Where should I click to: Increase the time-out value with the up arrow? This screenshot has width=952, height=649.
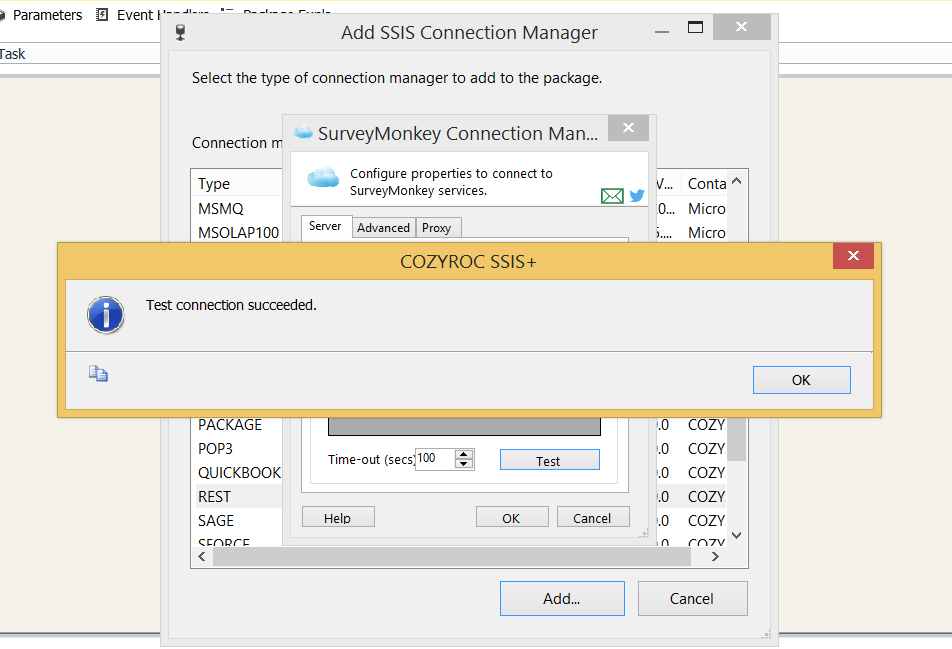(x=464, y=454)
